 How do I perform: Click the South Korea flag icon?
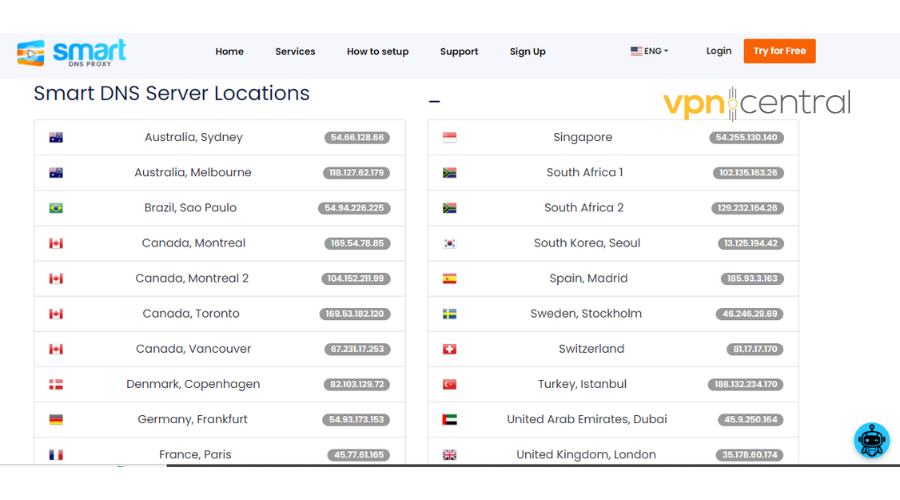click(x=449, y=243)
